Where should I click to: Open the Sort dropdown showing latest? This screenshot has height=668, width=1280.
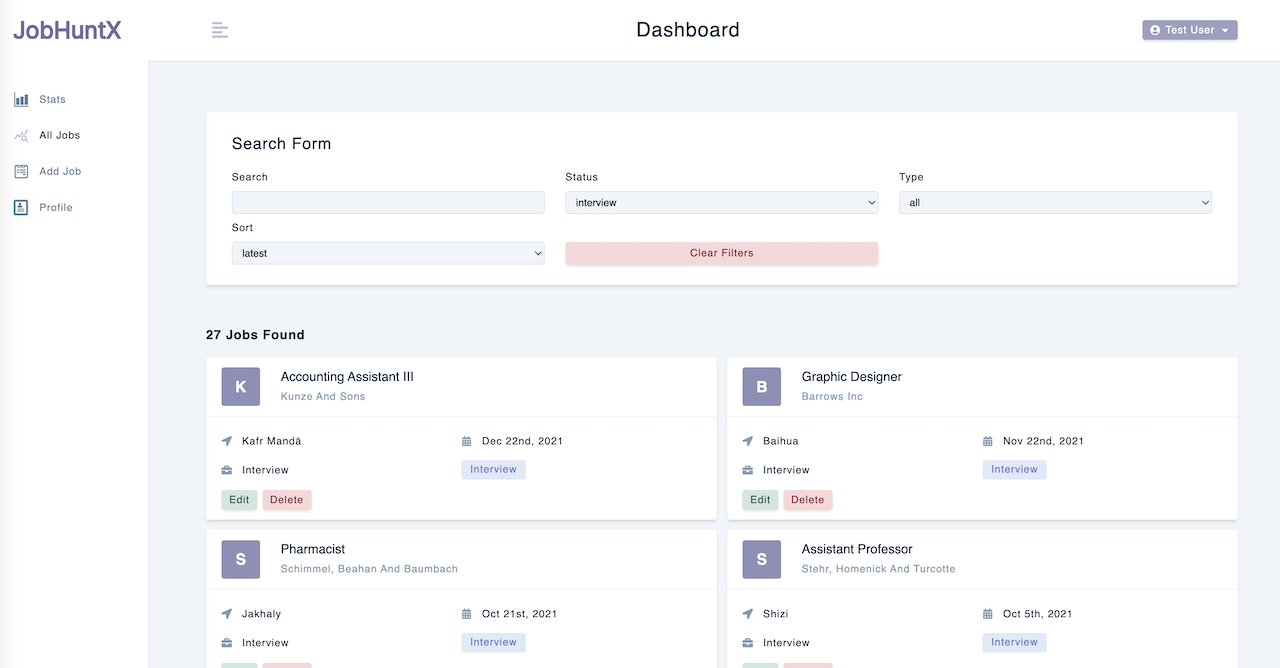click(388, 253)
